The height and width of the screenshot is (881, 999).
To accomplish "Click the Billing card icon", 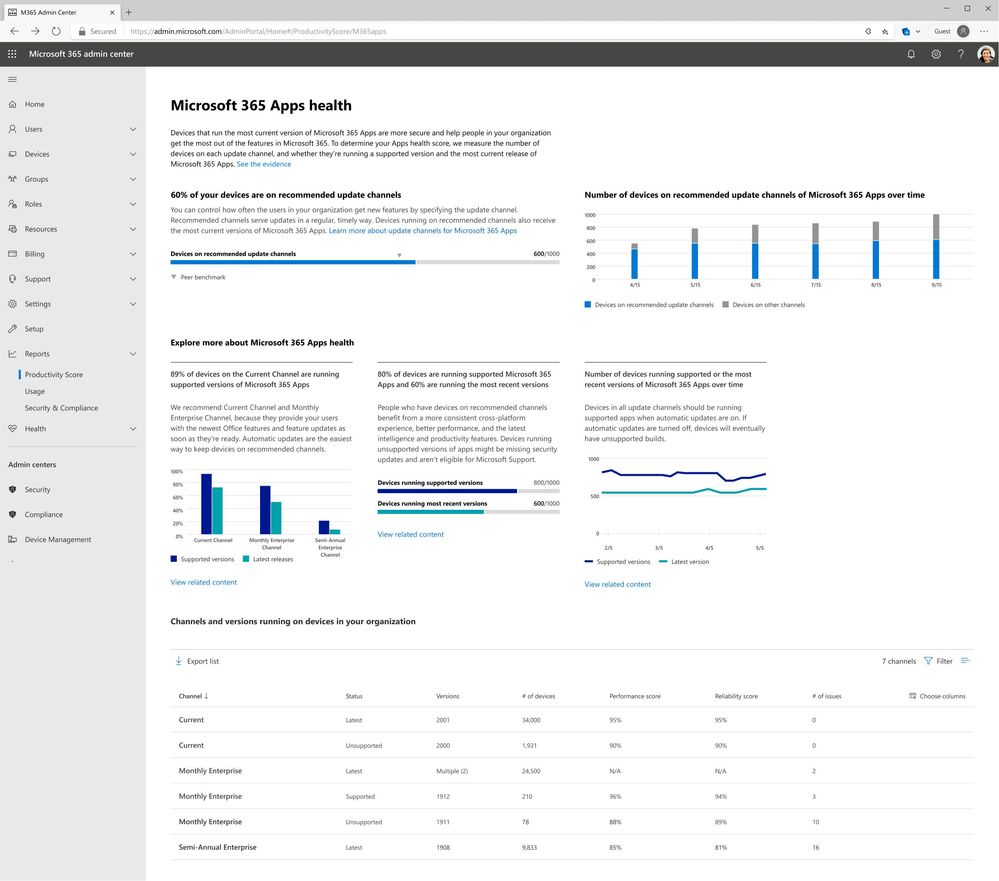I will 12,254.
